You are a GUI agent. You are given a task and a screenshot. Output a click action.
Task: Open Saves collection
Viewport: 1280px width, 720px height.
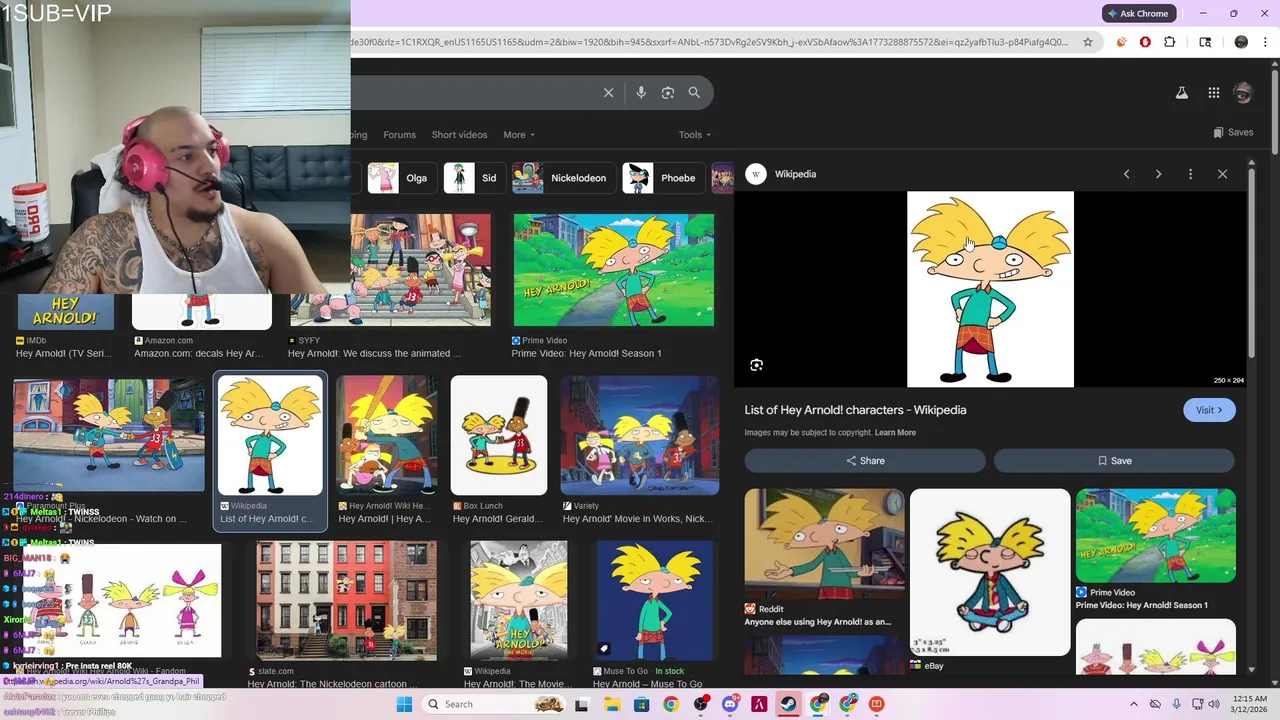click(1233, 132)
